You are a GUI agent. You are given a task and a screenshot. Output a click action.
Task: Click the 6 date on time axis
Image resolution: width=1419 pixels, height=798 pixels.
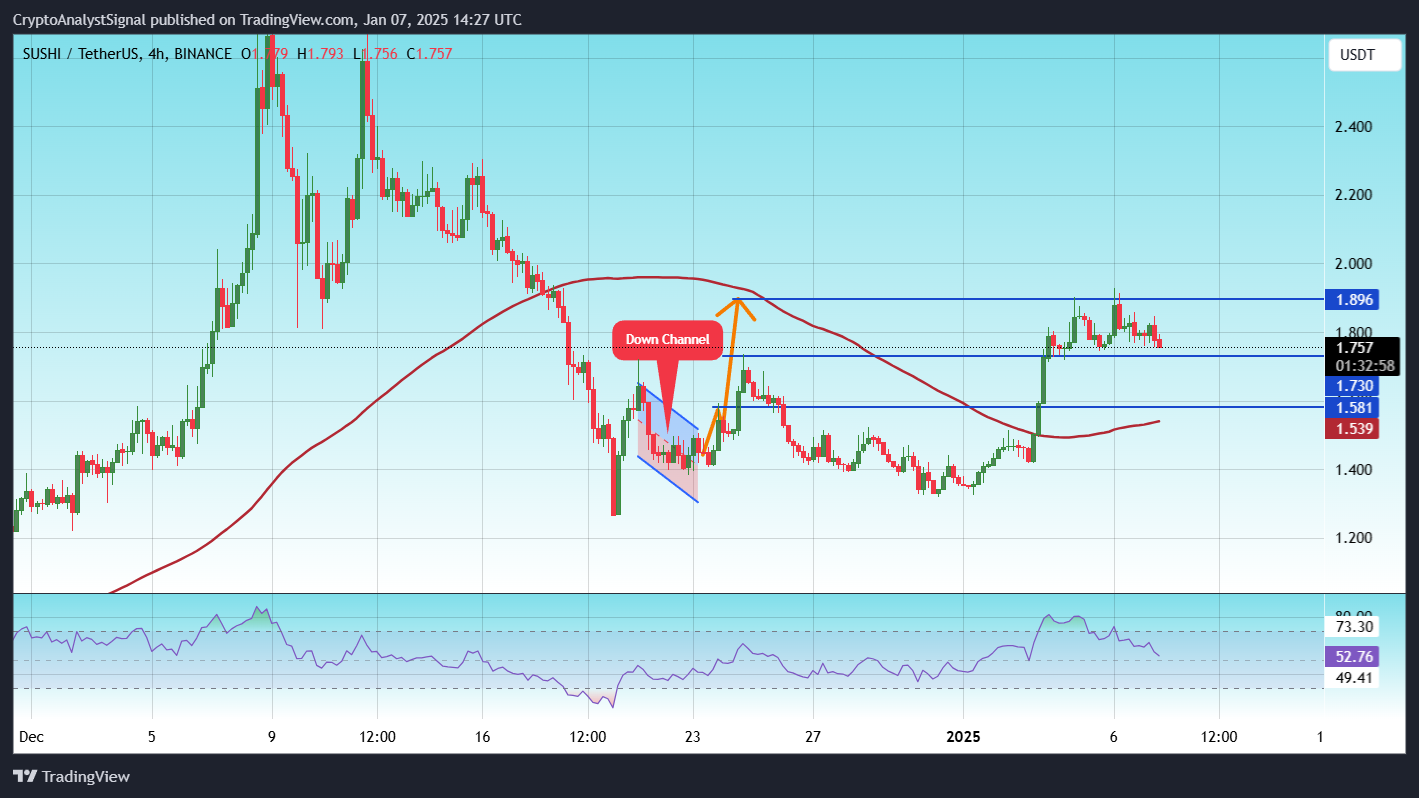point(1114,737)
